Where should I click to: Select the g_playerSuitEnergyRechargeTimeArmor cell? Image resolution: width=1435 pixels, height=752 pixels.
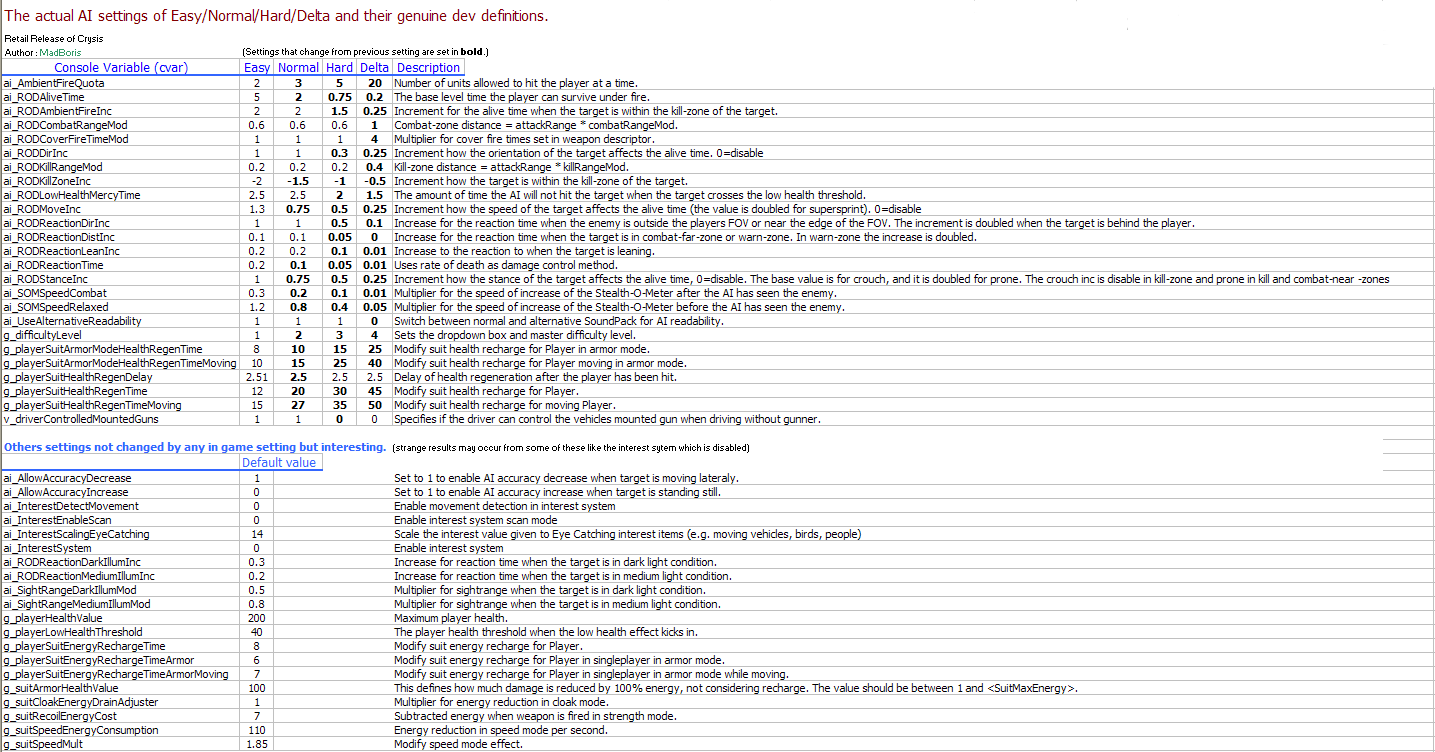pyautogui.click(x=121, y=660)
